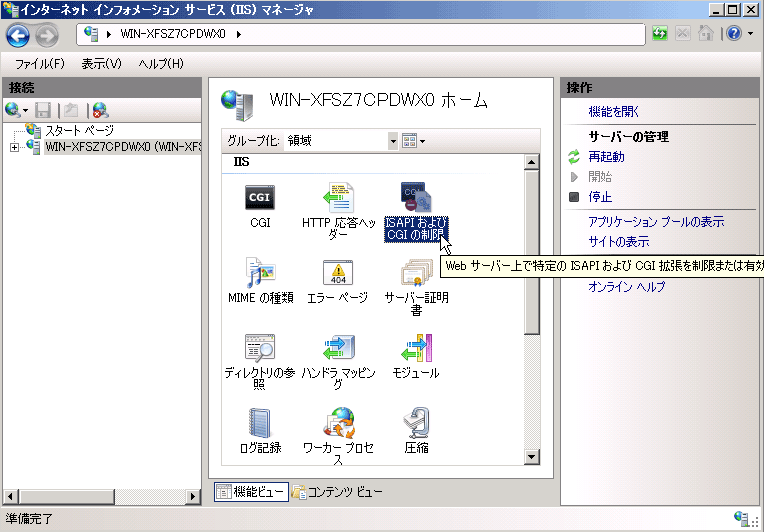Open the view style dropdown button
Image resolution: width=764 pixels, height=532 pixels.
(x=413, y=141)
